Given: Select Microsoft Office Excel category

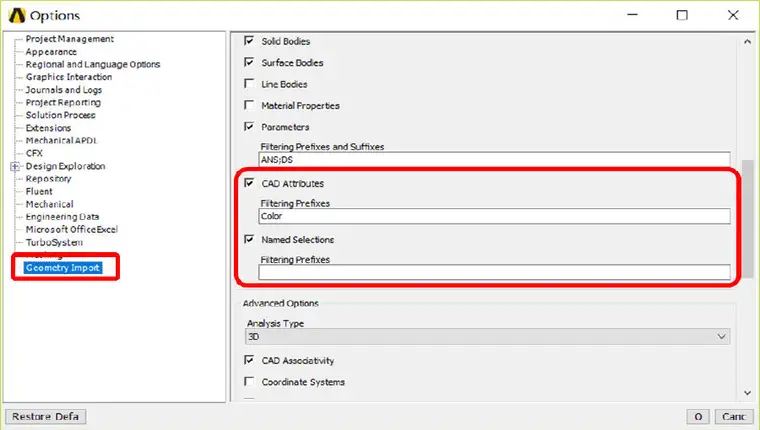Looking at the screenshot, I should 71,229.
